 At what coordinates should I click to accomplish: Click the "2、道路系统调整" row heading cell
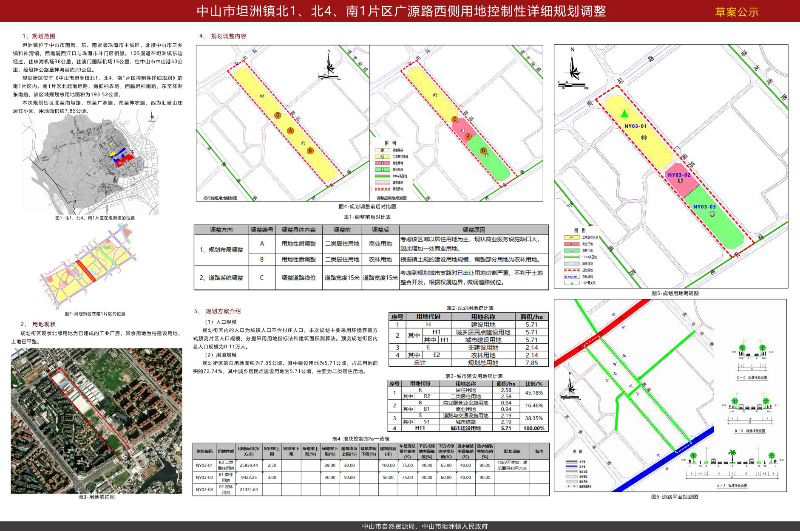pos(221,277)
